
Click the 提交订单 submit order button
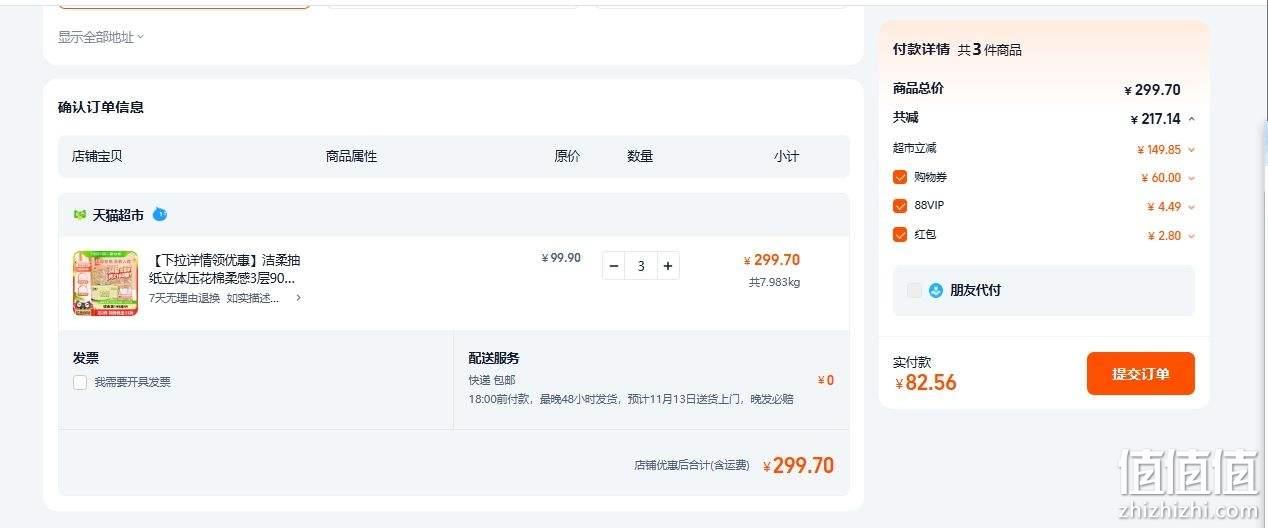coord(1141,374)
